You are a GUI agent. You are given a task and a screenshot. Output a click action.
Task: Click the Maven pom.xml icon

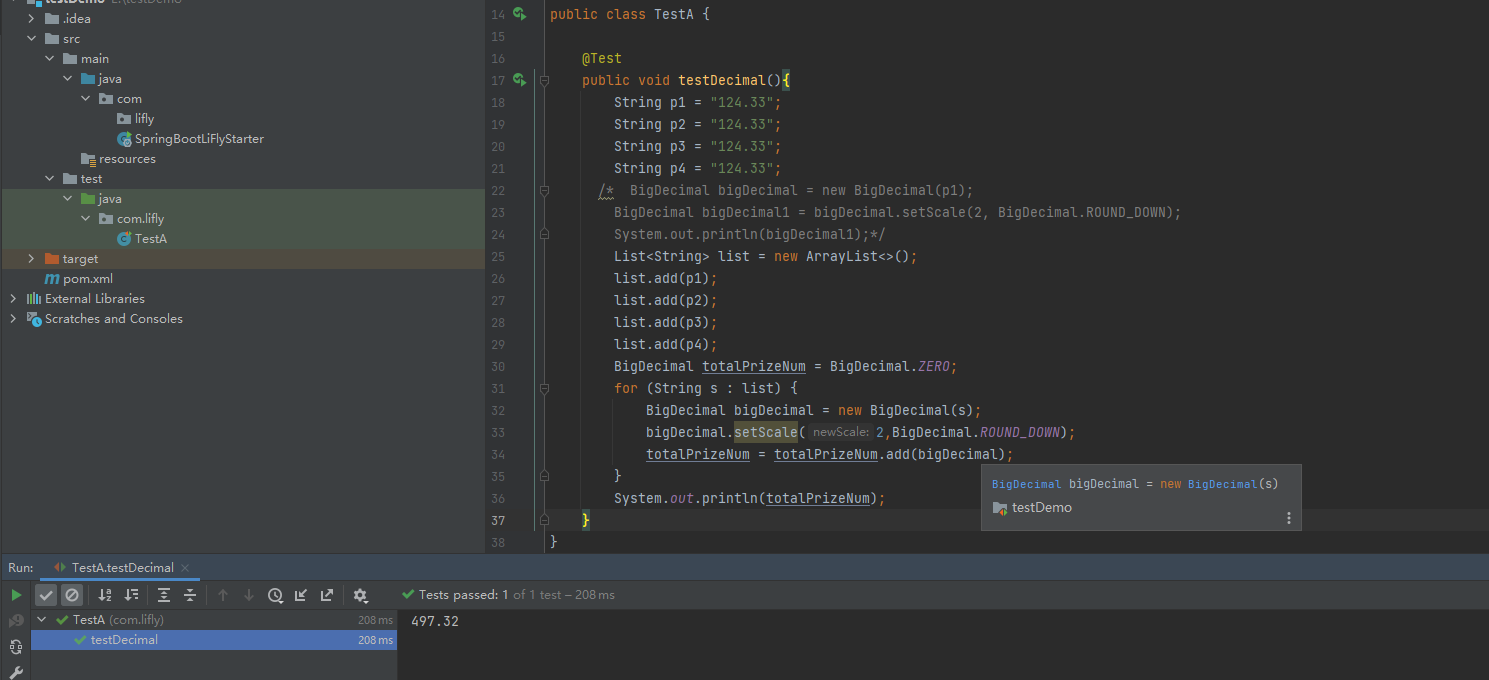pos(52,279)
